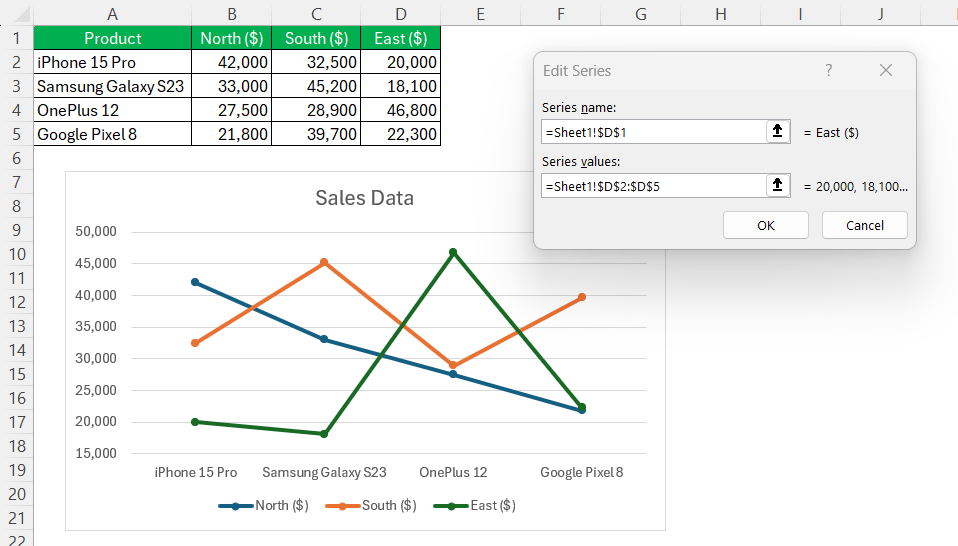Click the North ($) header cell

coord(232,38)
